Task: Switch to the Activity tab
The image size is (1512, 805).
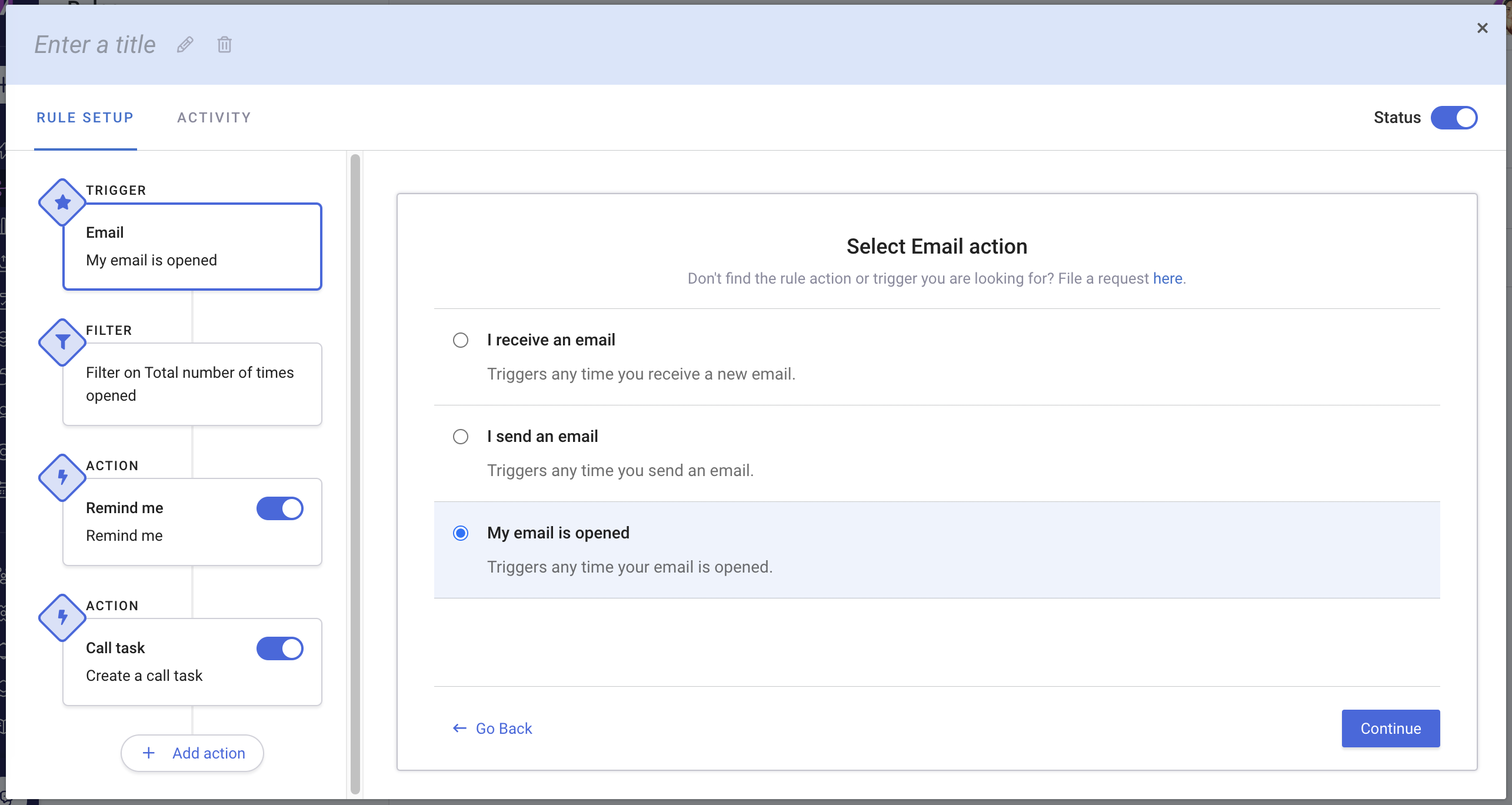Action: 213,117
